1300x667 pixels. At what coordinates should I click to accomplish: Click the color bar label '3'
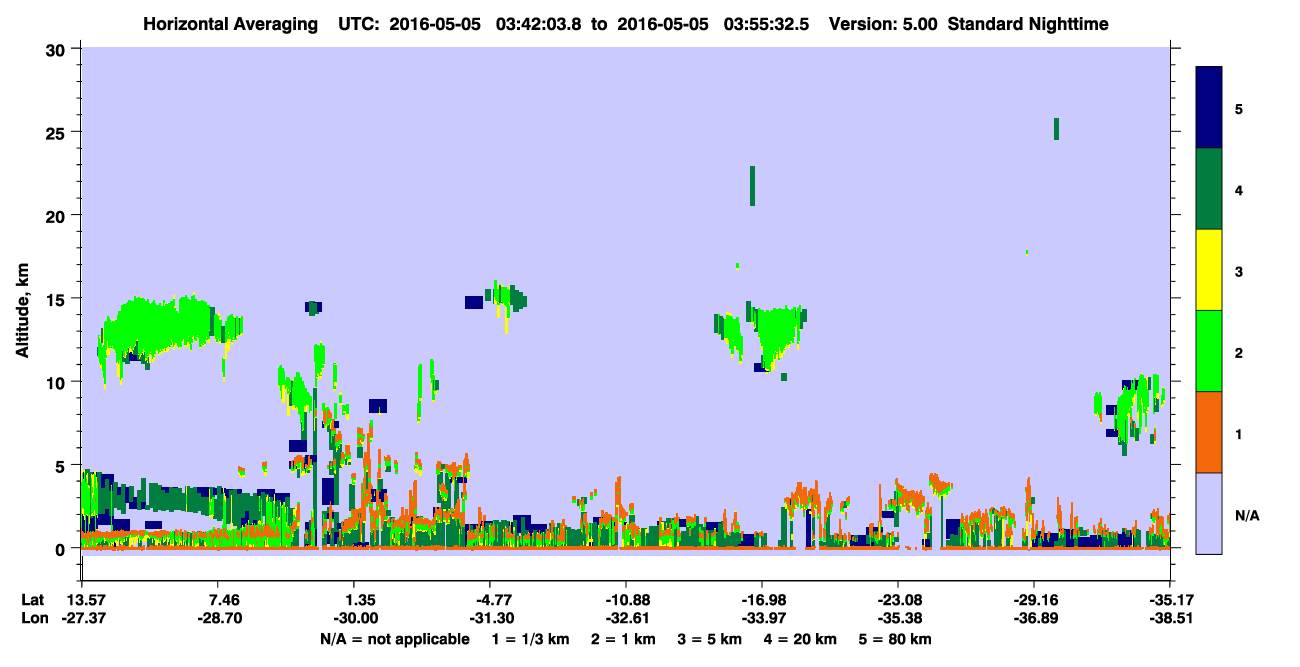coord(1239,271)
